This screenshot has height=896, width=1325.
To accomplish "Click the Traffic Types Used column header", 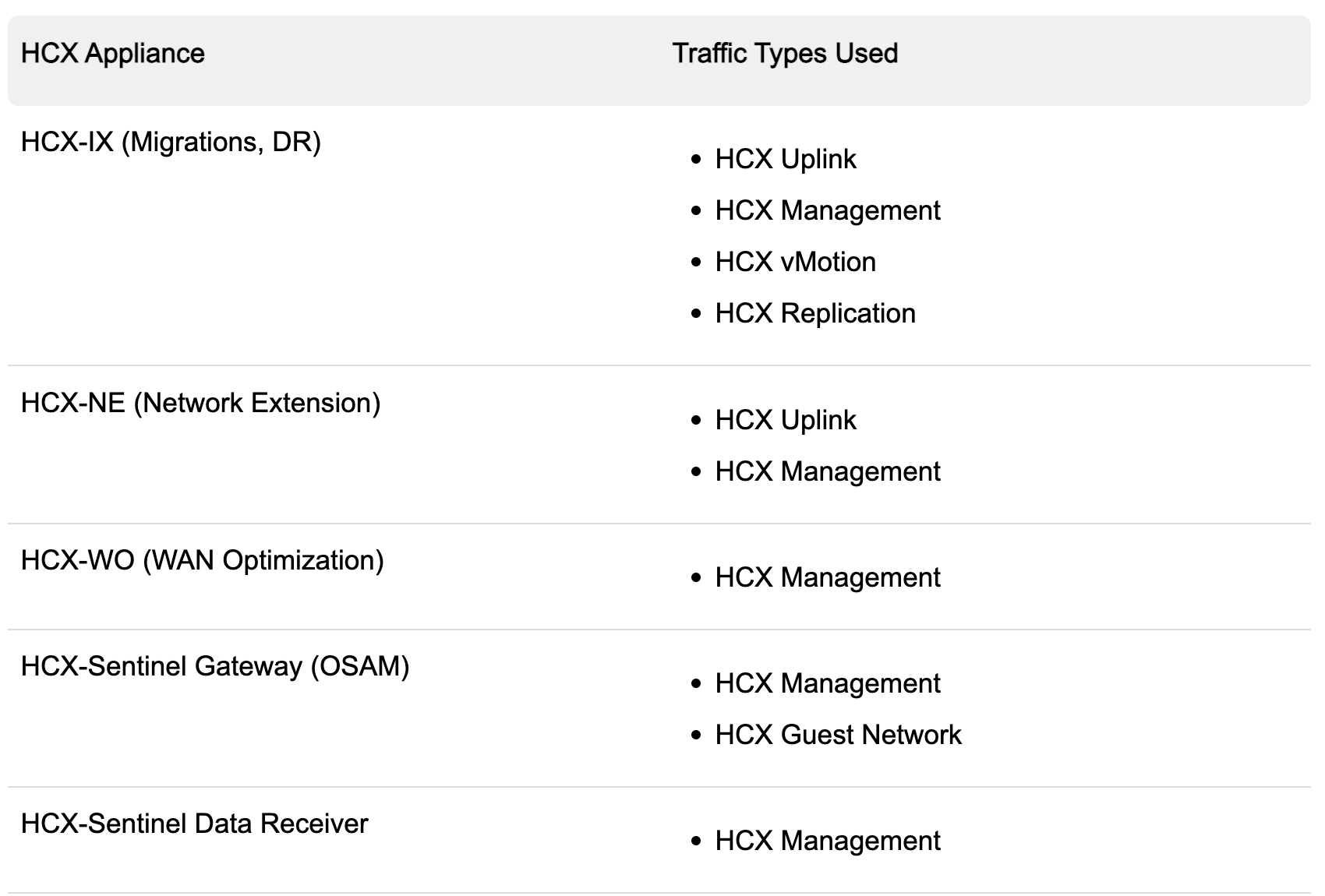I will 785,54.
